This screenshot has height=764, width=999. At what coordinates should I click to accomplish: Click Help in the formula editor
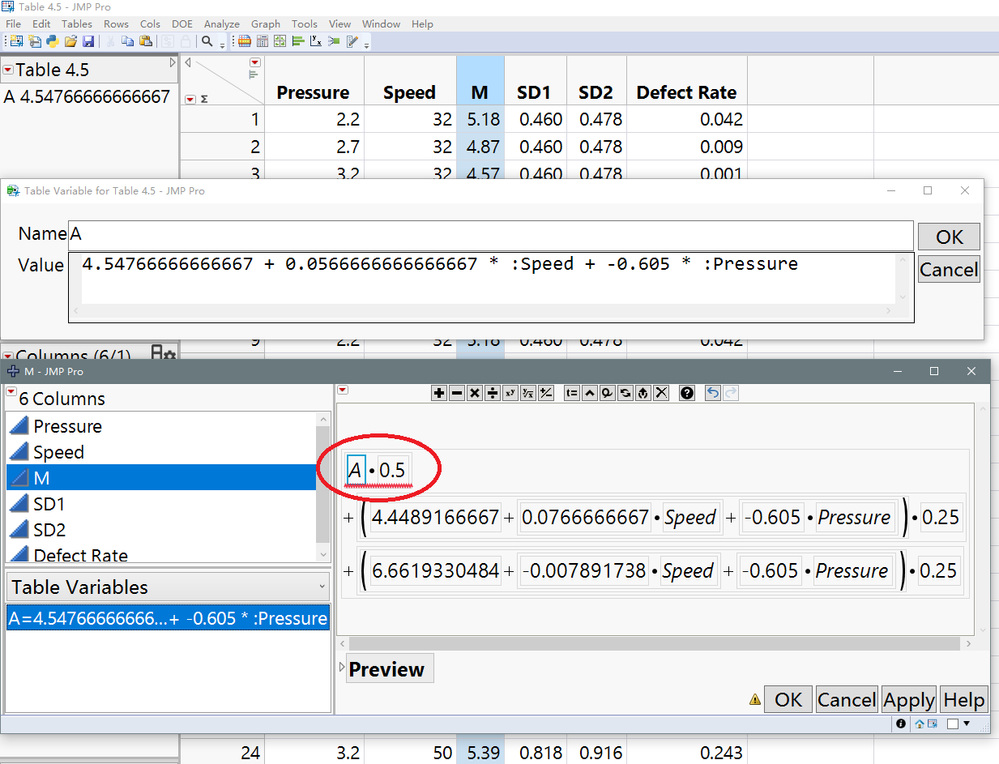click(x=963, y=700)
